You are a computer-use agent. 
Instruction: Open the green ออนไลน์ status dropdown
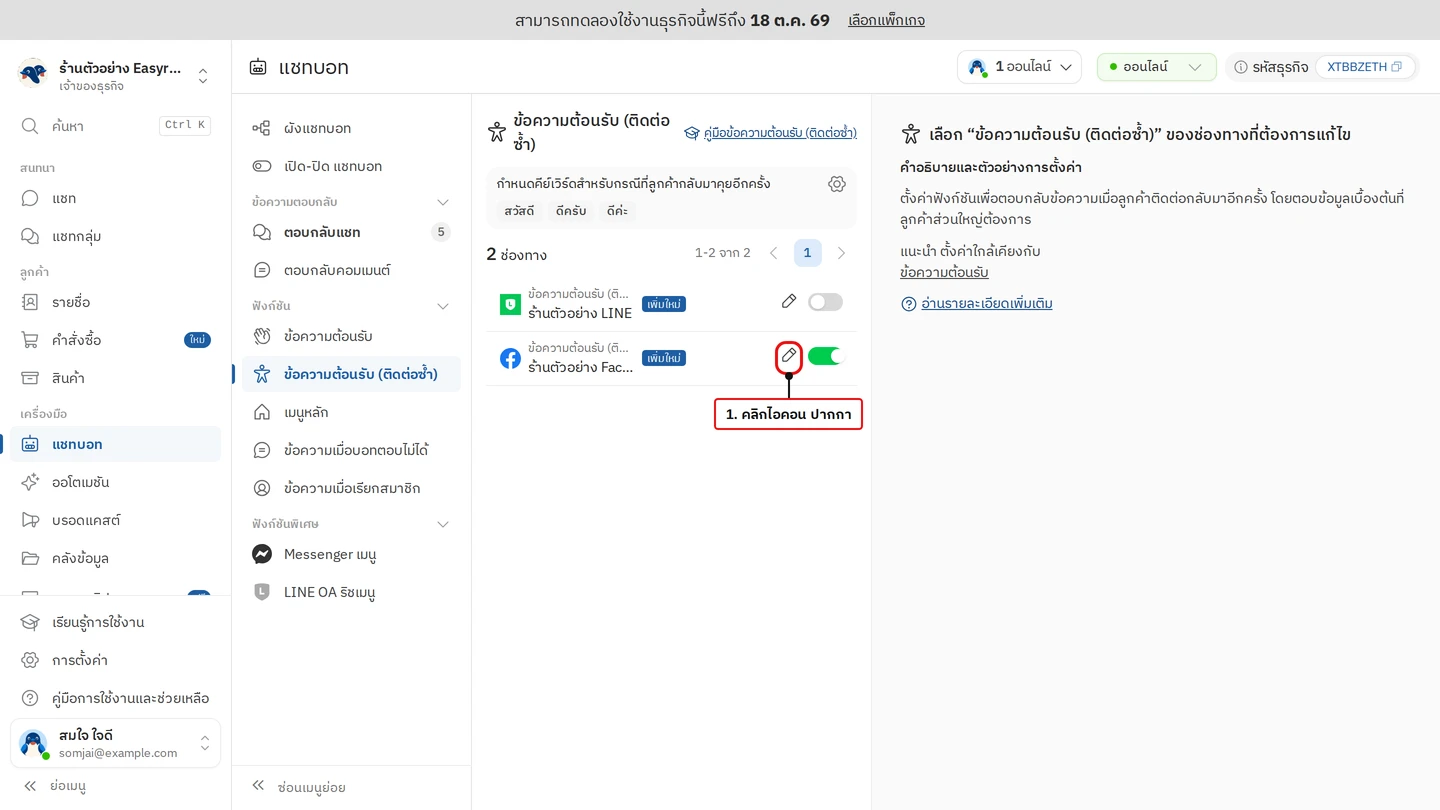click(x=1157, y=67)
